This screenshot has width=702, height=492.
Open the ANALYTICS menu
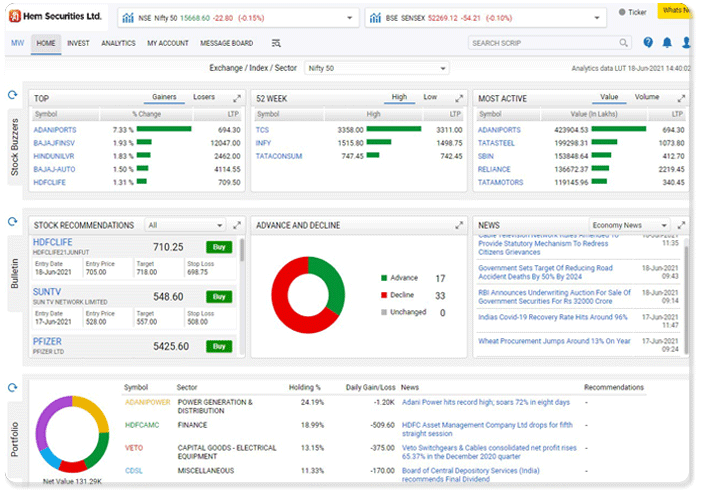[x=118, y=43]
